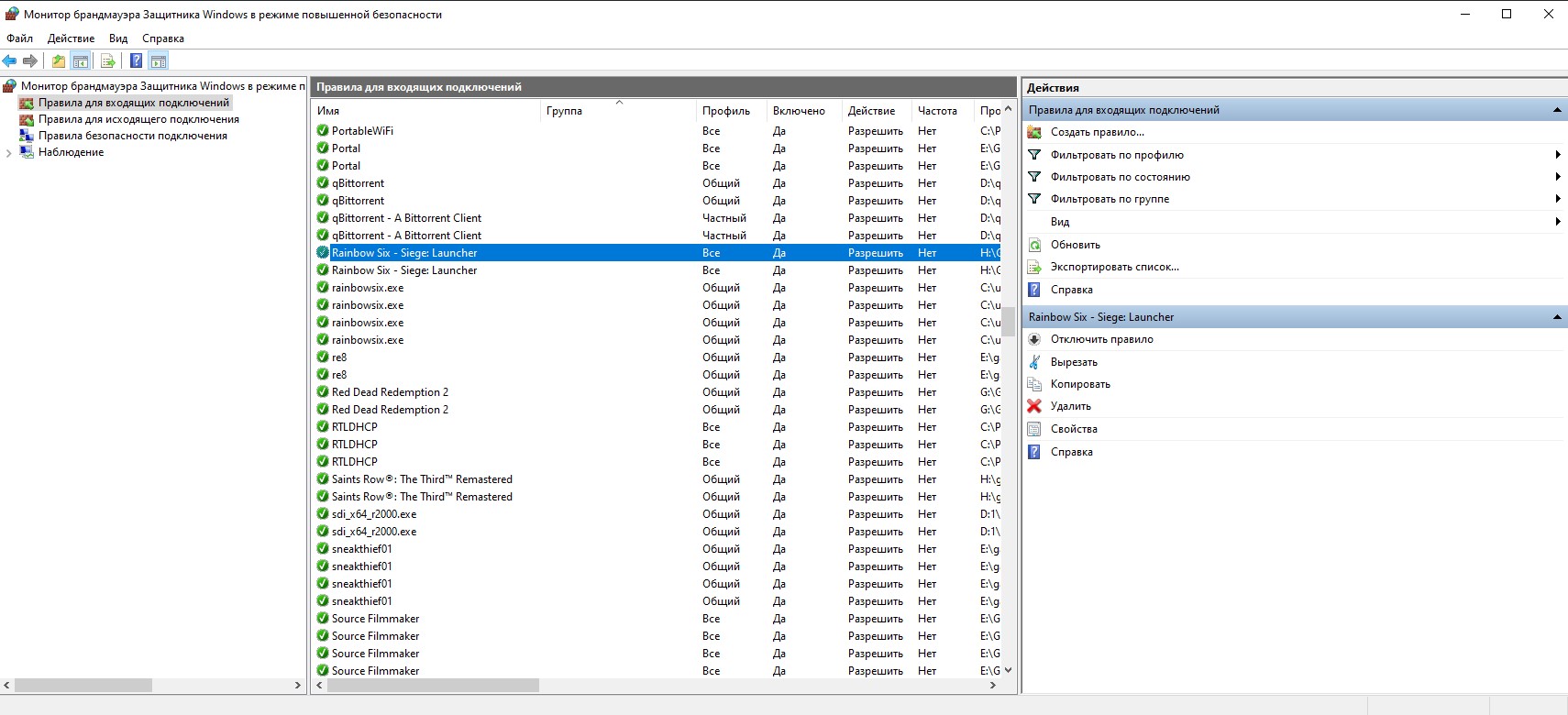The image size is (1568, 715).
Task: Collapse the Rainbow Six - Siege: Launcher actions section
Action: [1557, 317]
